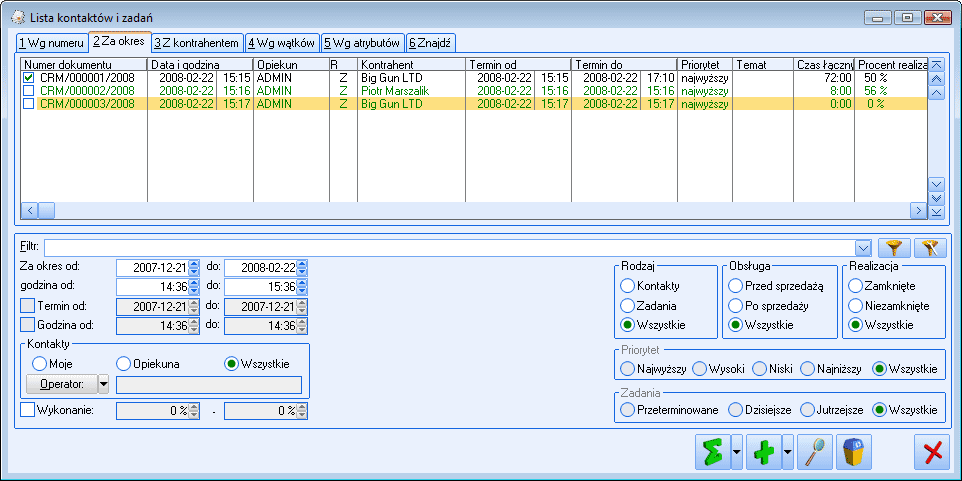Check the box for CRM/000003/2008 row

29,104
